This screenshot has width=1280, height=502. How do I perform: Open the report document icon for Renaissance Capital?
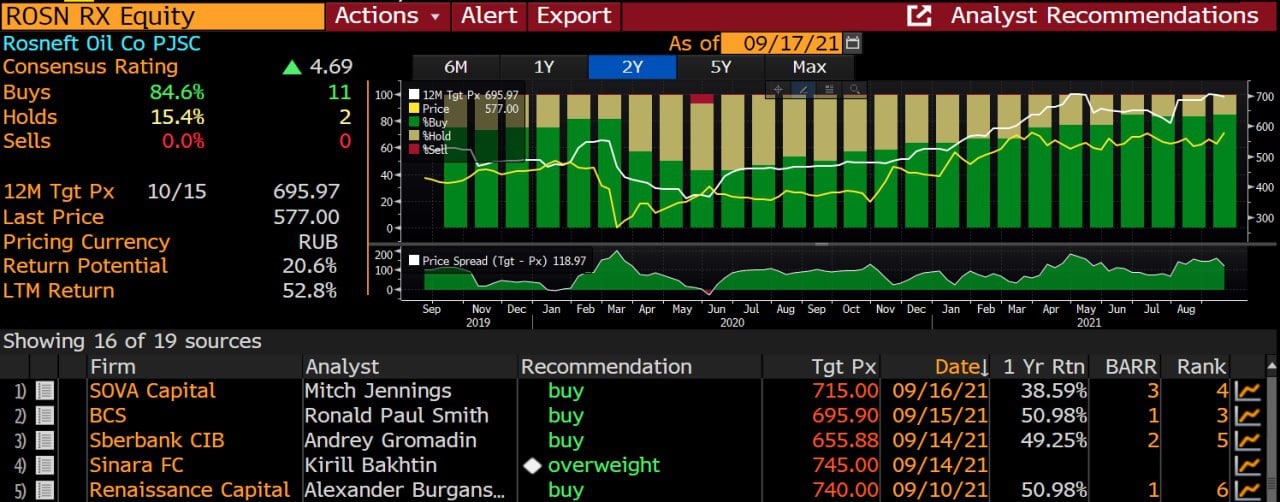point(44,490)
